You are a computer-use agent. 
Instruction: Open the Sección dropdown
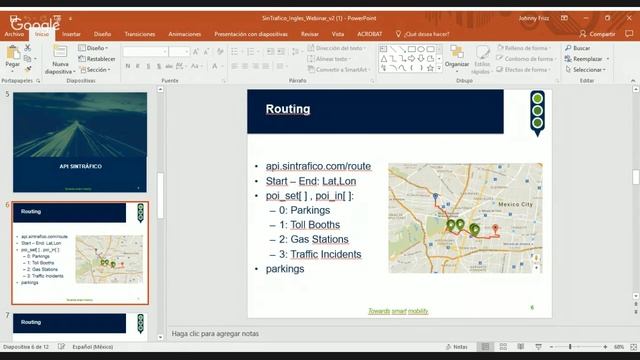(x=95, y=70)
